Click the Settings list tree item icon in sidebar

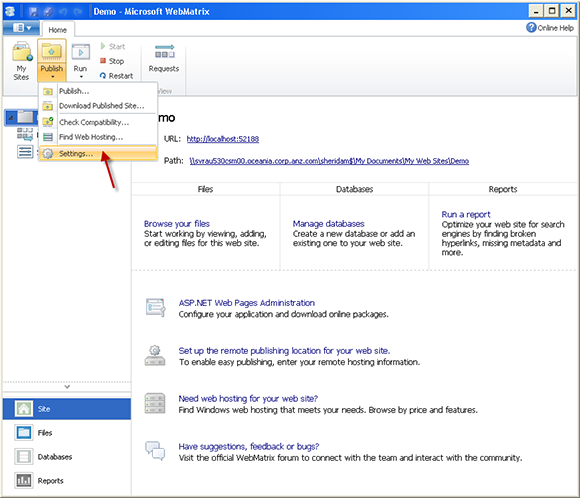point(25,152)
